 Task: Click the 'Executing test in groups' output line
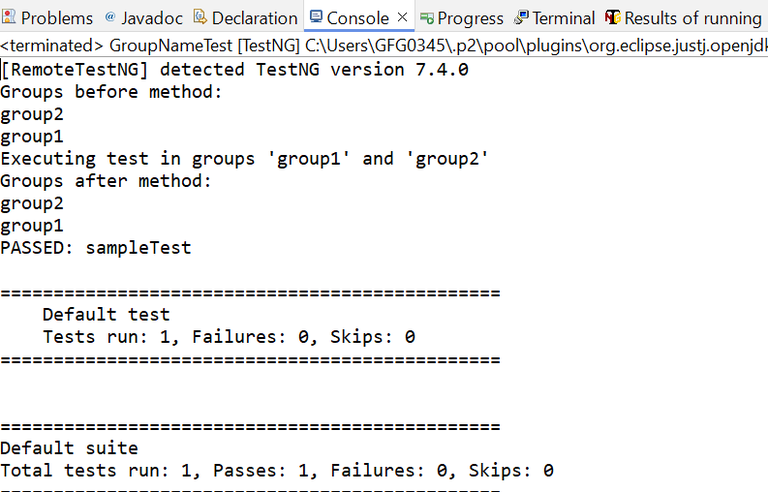click(x=244, y=159)
